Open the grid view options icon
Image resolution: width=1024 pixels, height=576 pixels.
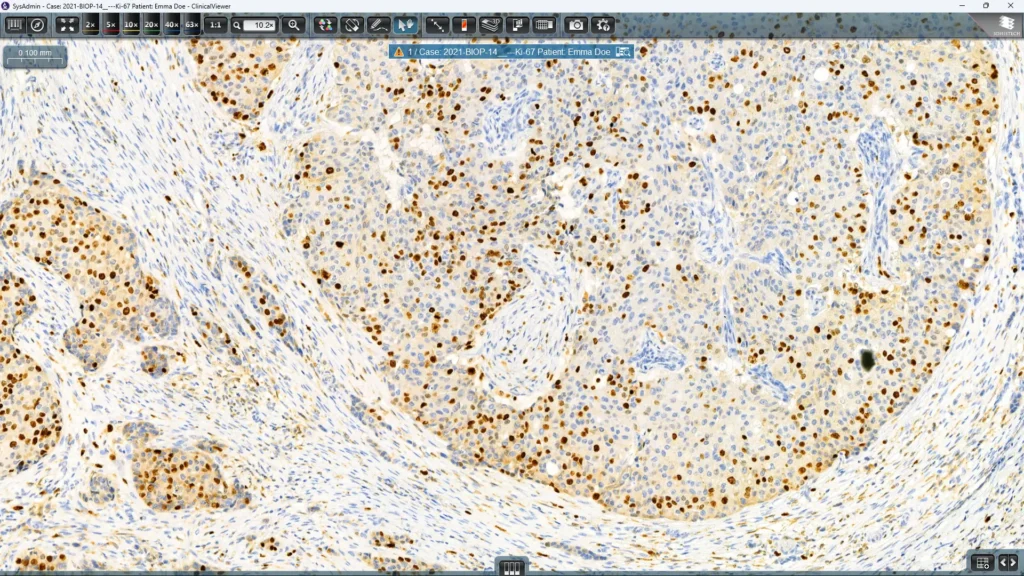pos(982,562)
